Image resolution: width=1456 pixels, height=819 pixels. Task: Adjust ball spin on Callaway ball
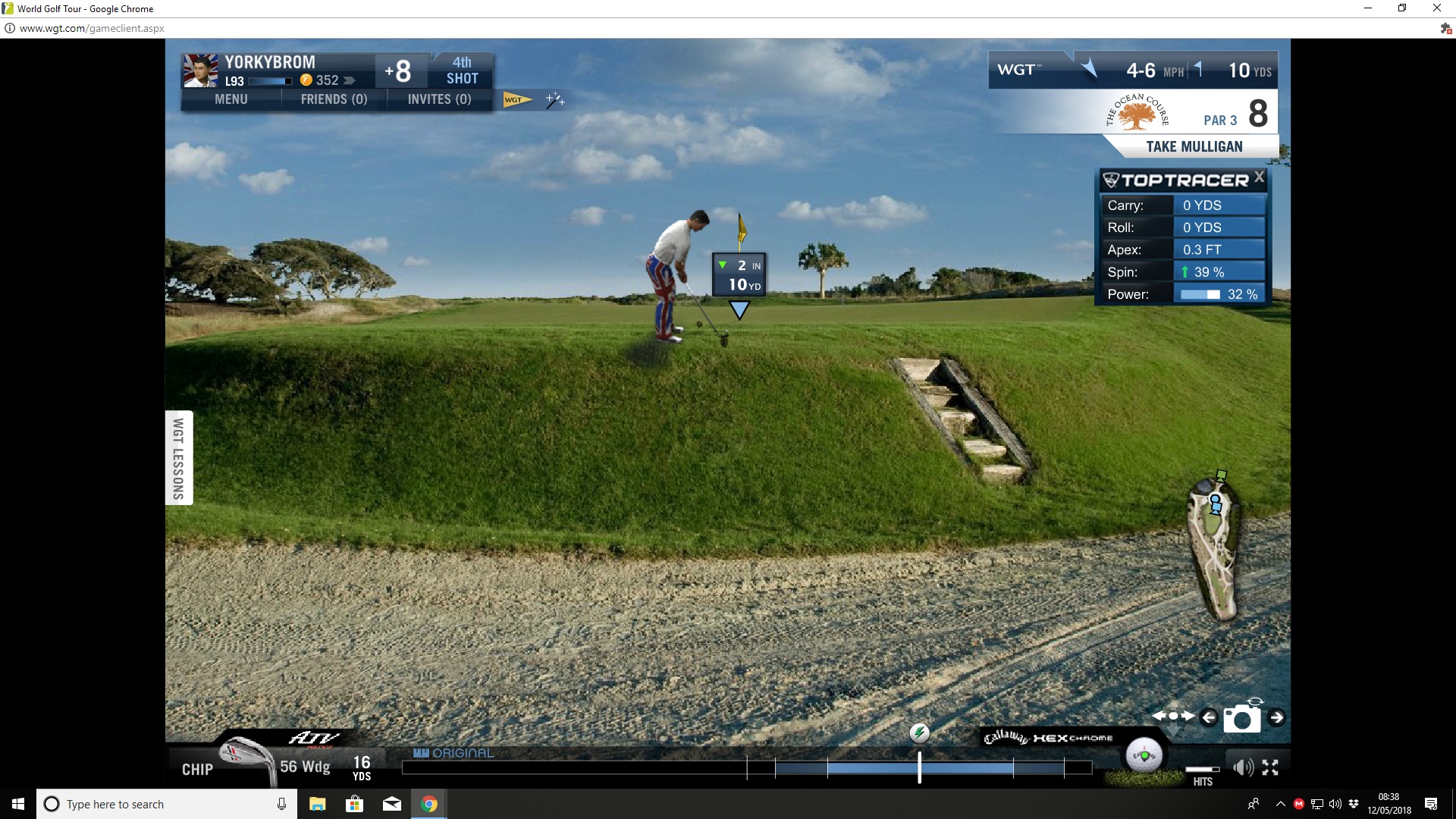tap(1144, 756)
